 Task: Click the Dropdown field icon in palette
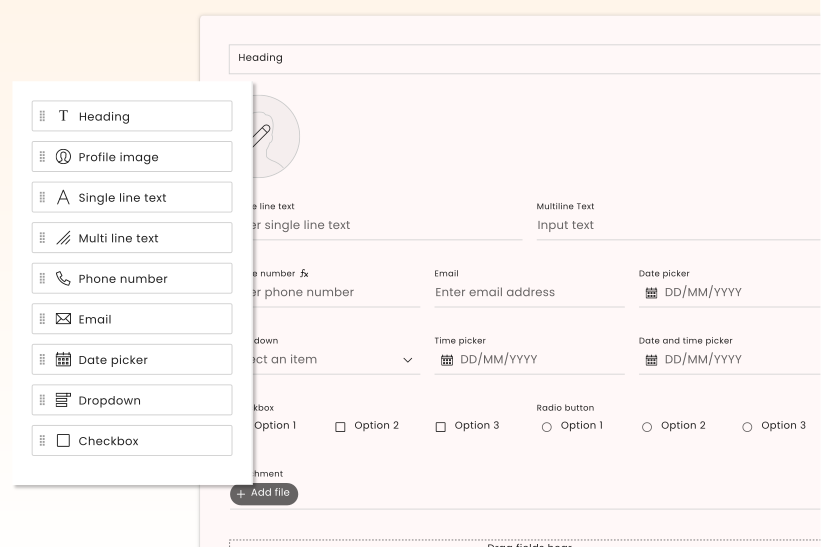click(63, 401)
